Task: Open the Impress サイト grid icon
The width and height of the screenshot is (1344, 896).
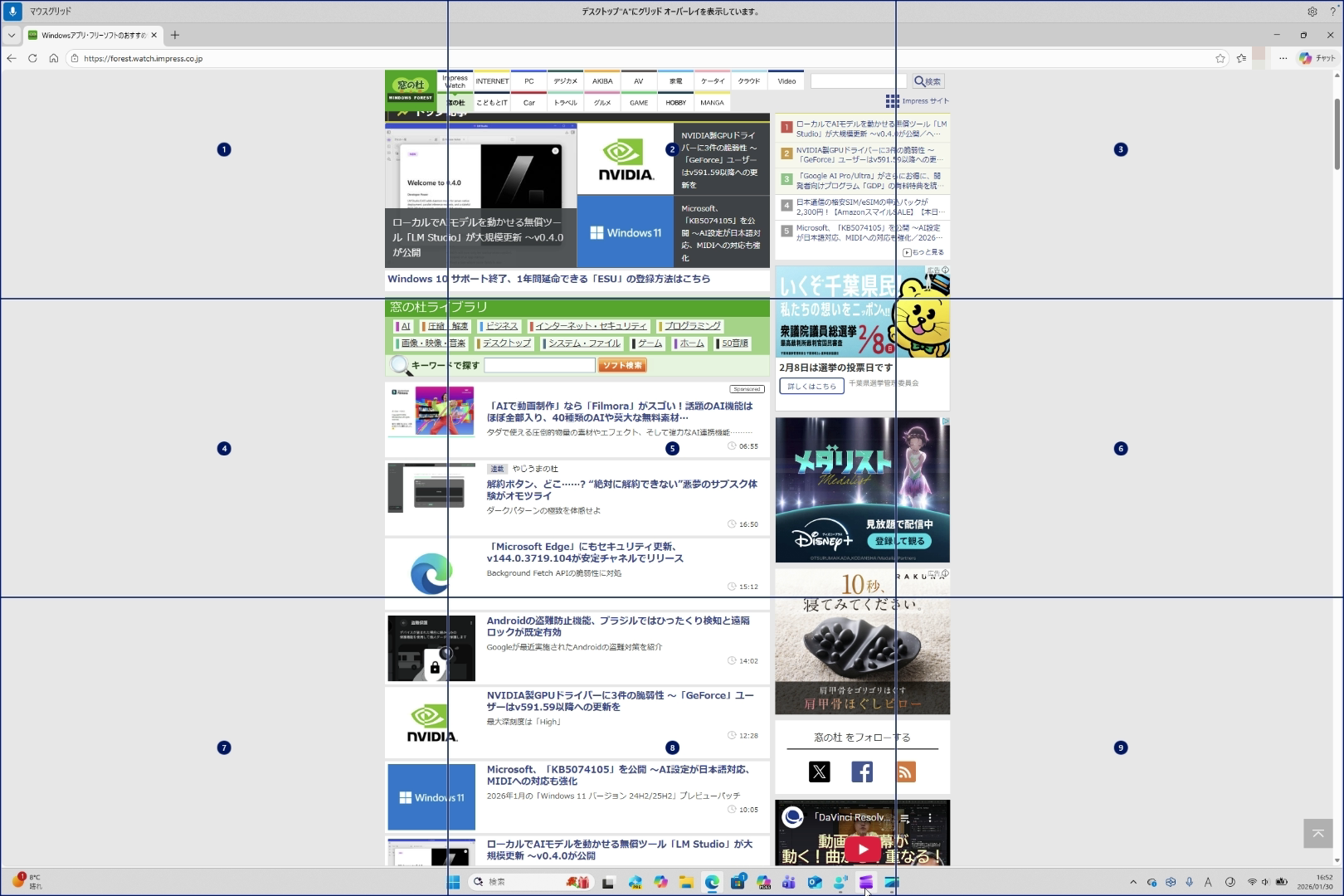Action: (x=892, y=100)
